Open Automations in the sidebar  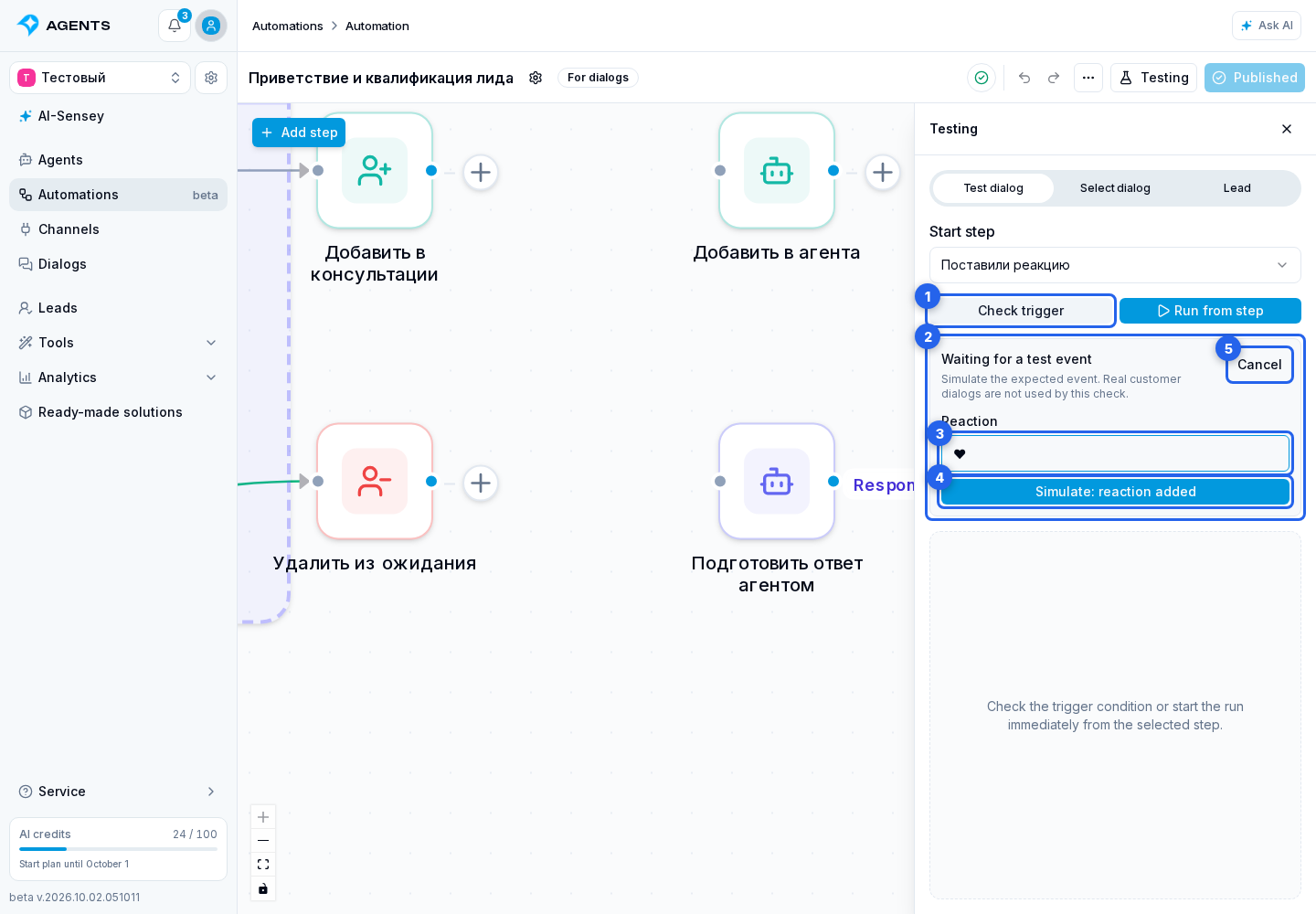118,195
